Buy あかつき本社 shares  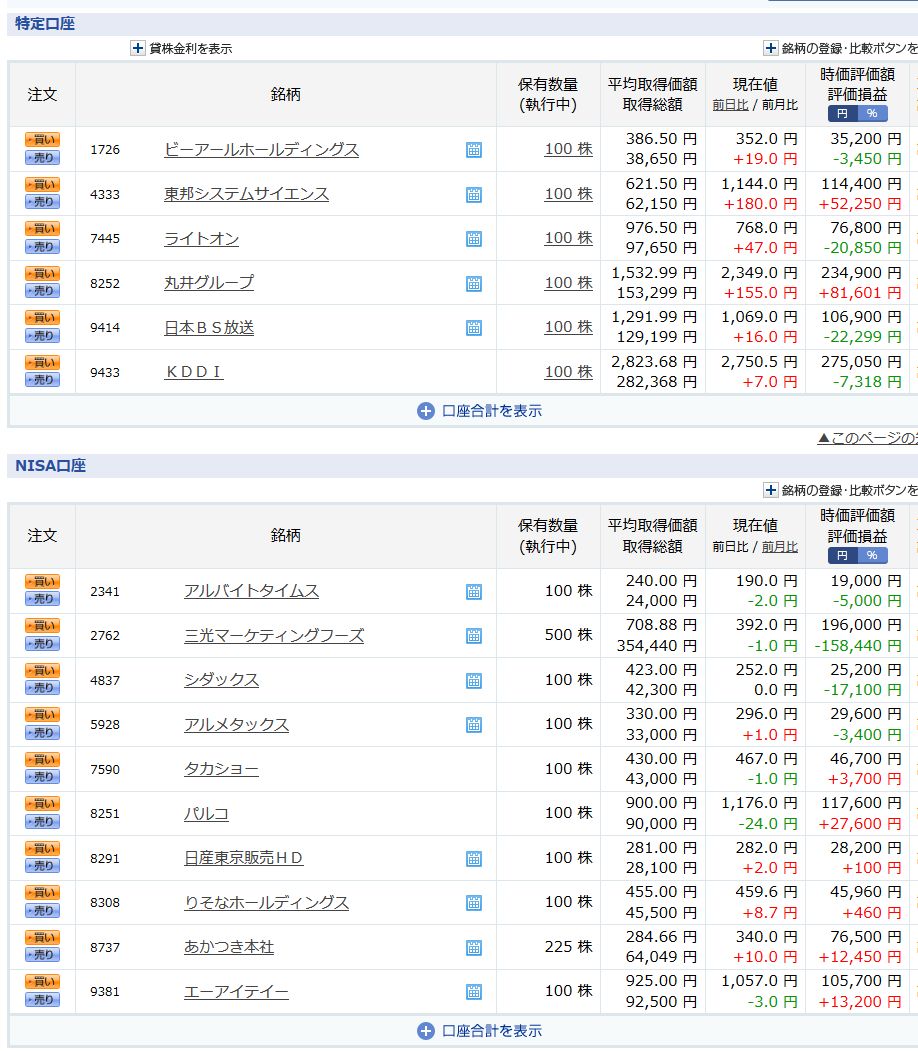(42, 937)
